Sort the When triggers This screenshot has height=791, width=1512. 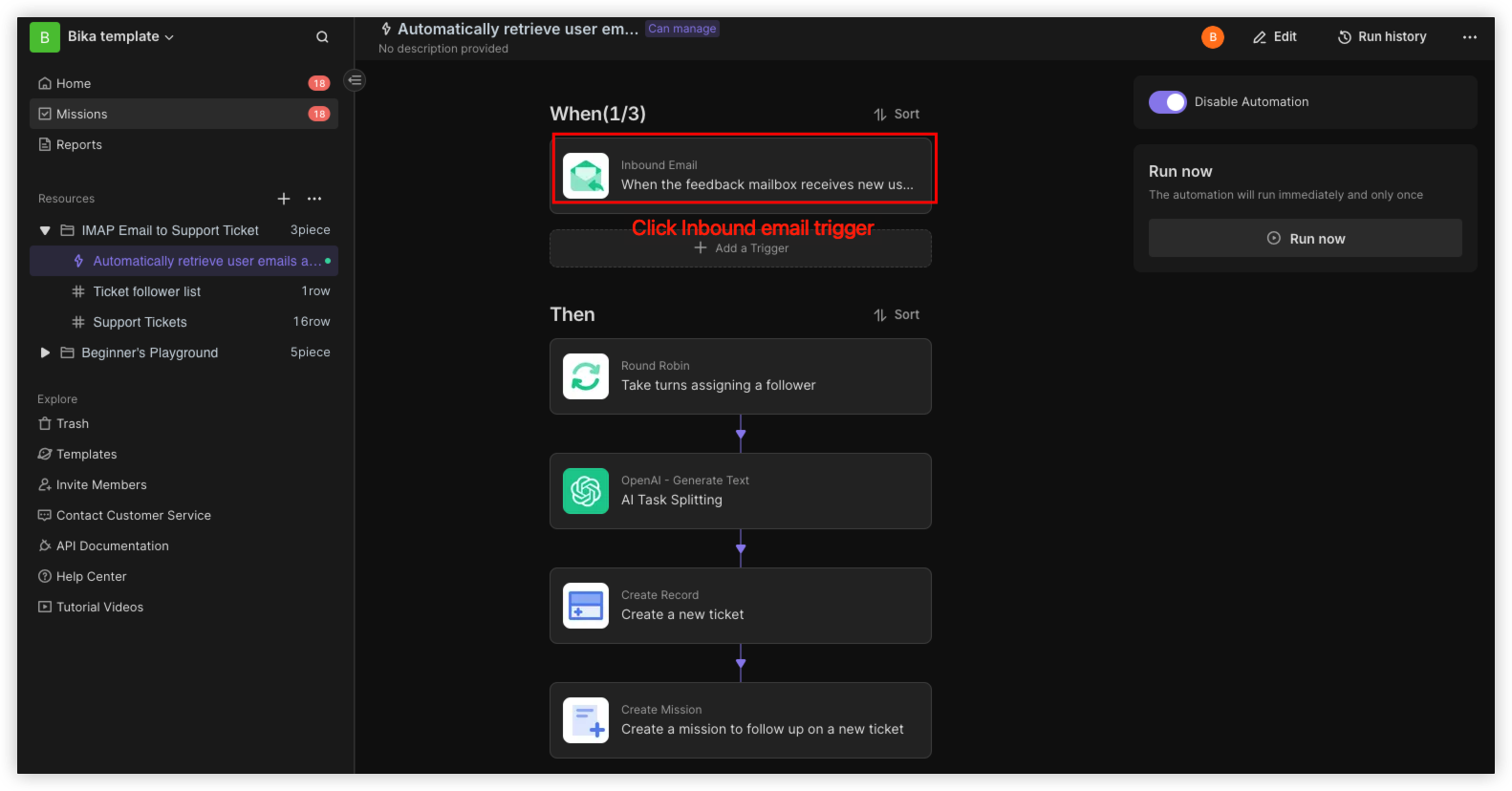896,114
